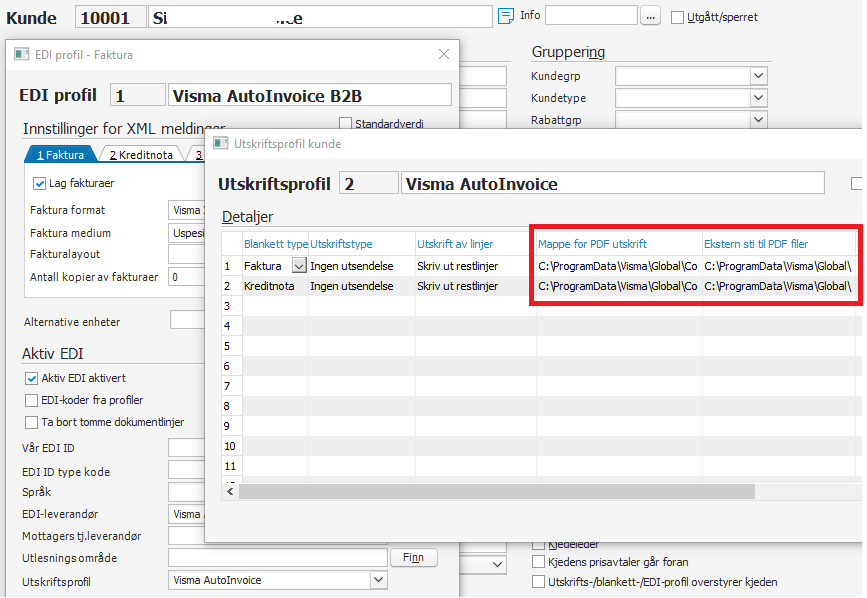Open the Blankett type dropdown in Faktura row
867x598 pixels.
[299, 266]
